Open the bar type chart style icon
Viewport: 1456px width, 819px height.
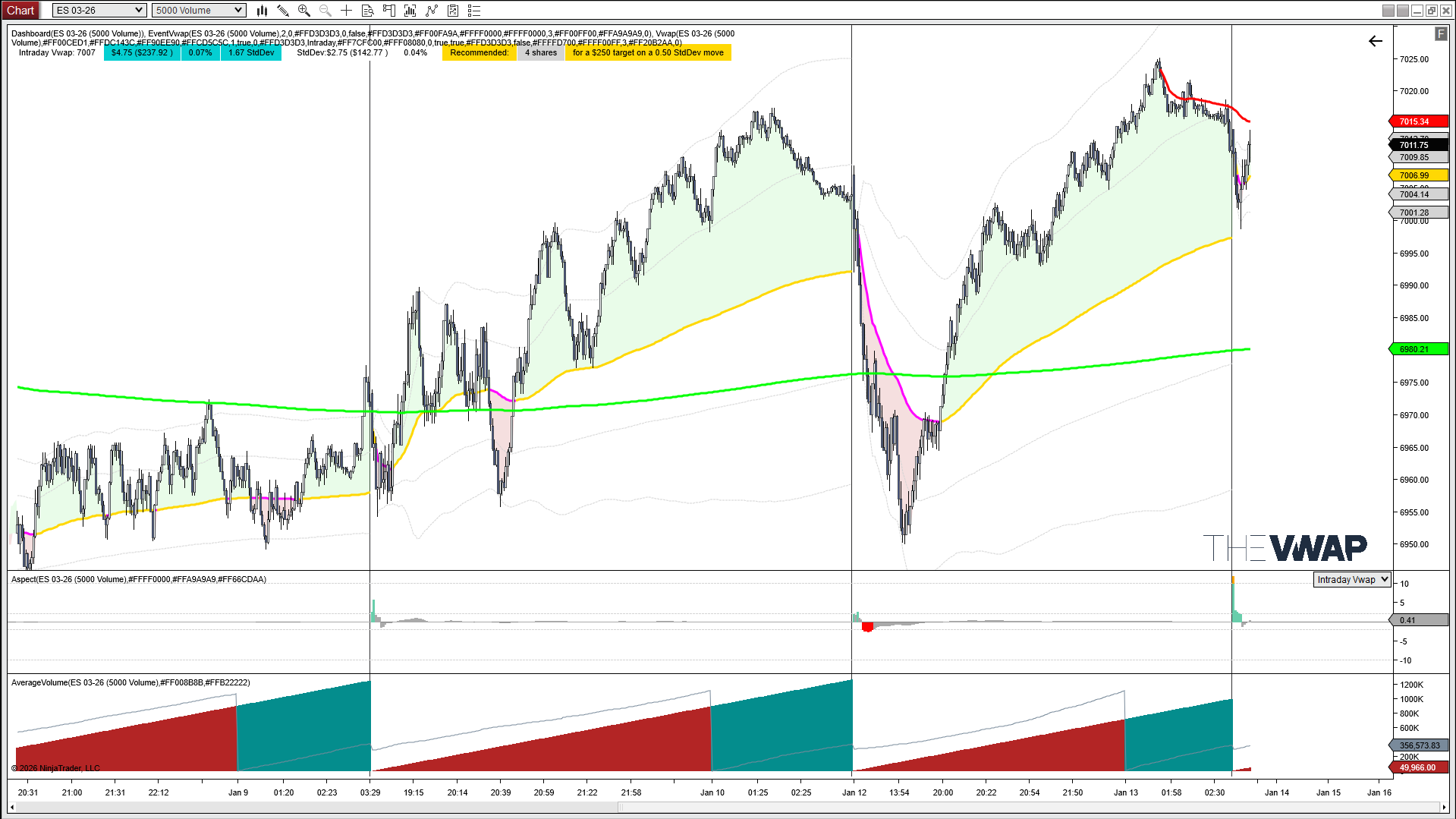tap(262, 11)
